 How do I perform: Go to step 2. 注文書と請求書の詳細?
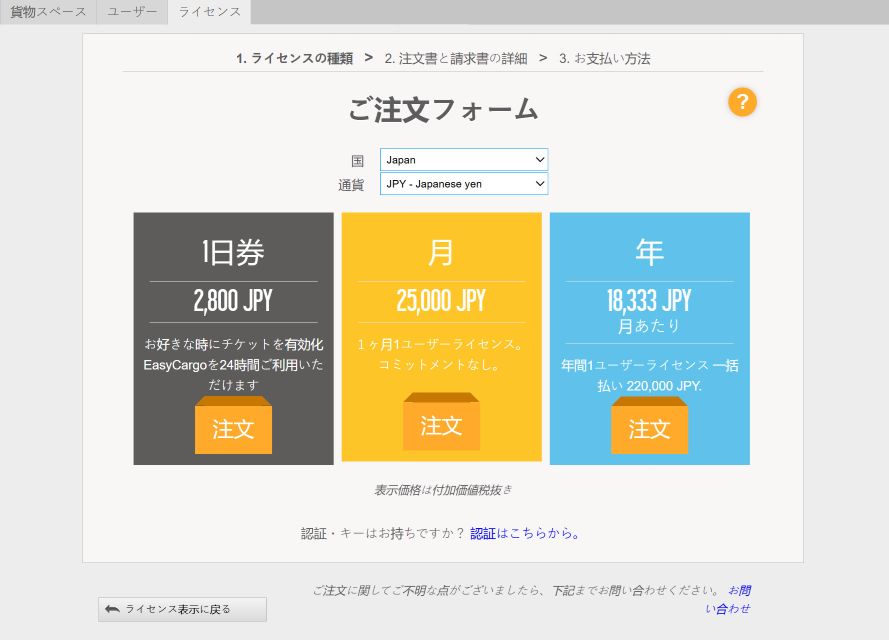(455, 58)
